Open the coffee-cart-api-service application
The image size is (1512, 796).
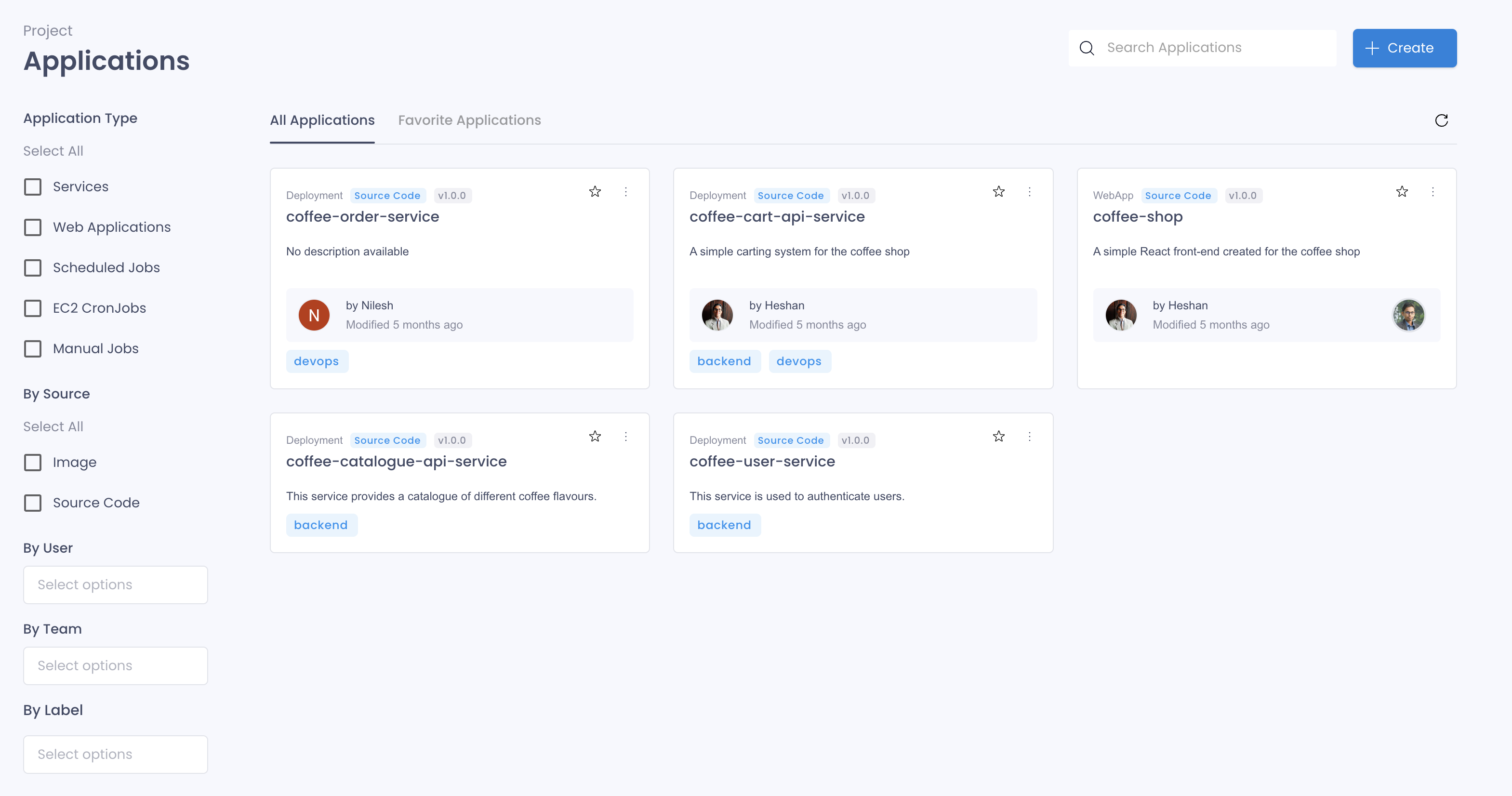coord(777,217)
